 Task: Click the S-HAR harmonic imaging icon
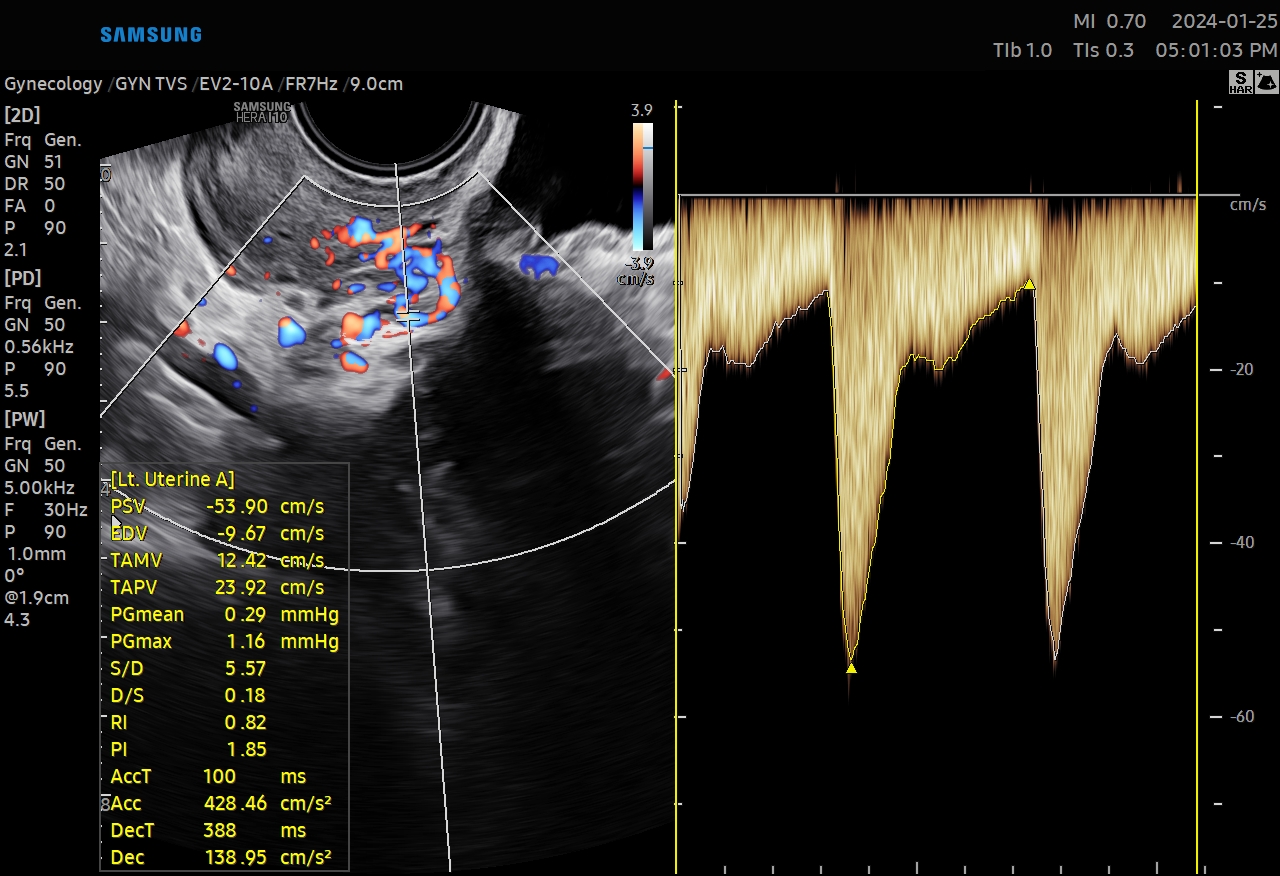coord(1240,83)
